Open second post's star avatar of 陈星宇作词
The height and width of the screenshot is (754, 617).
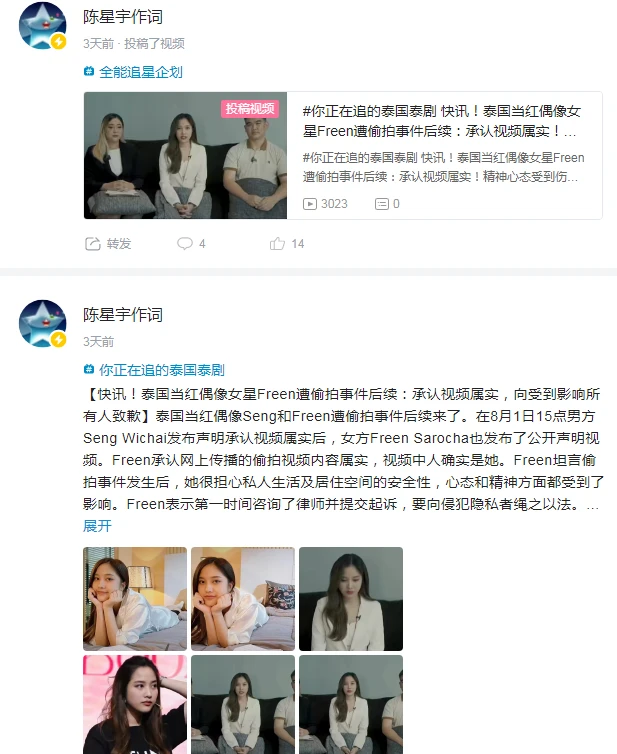coord(42,324)
